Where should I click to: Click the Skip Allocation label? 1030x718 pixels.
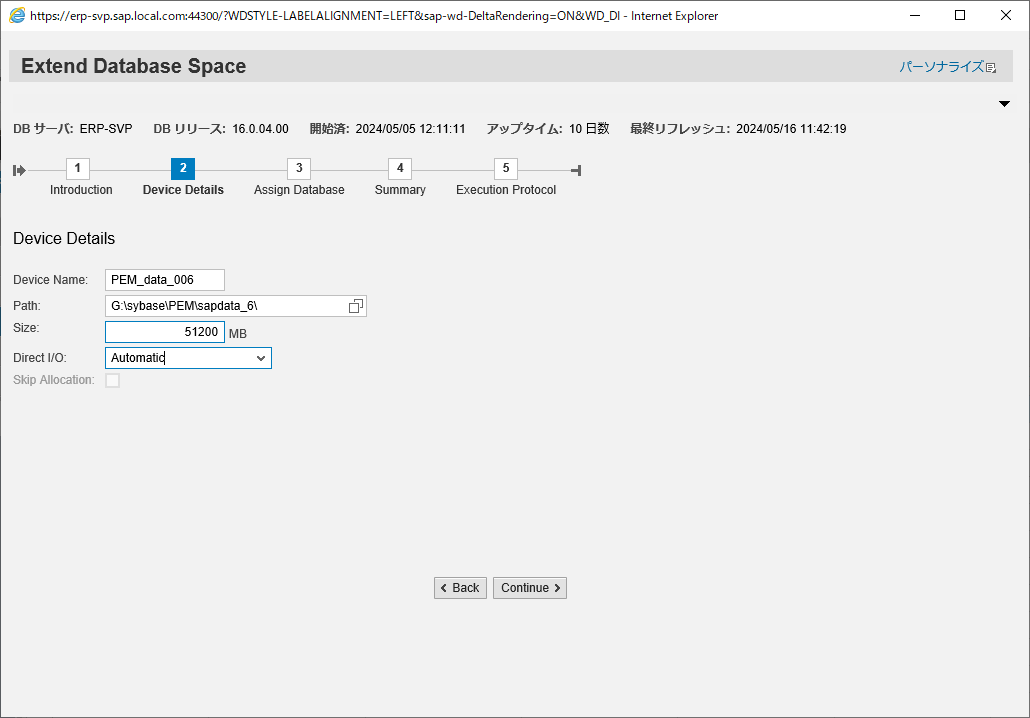[54, 380]
